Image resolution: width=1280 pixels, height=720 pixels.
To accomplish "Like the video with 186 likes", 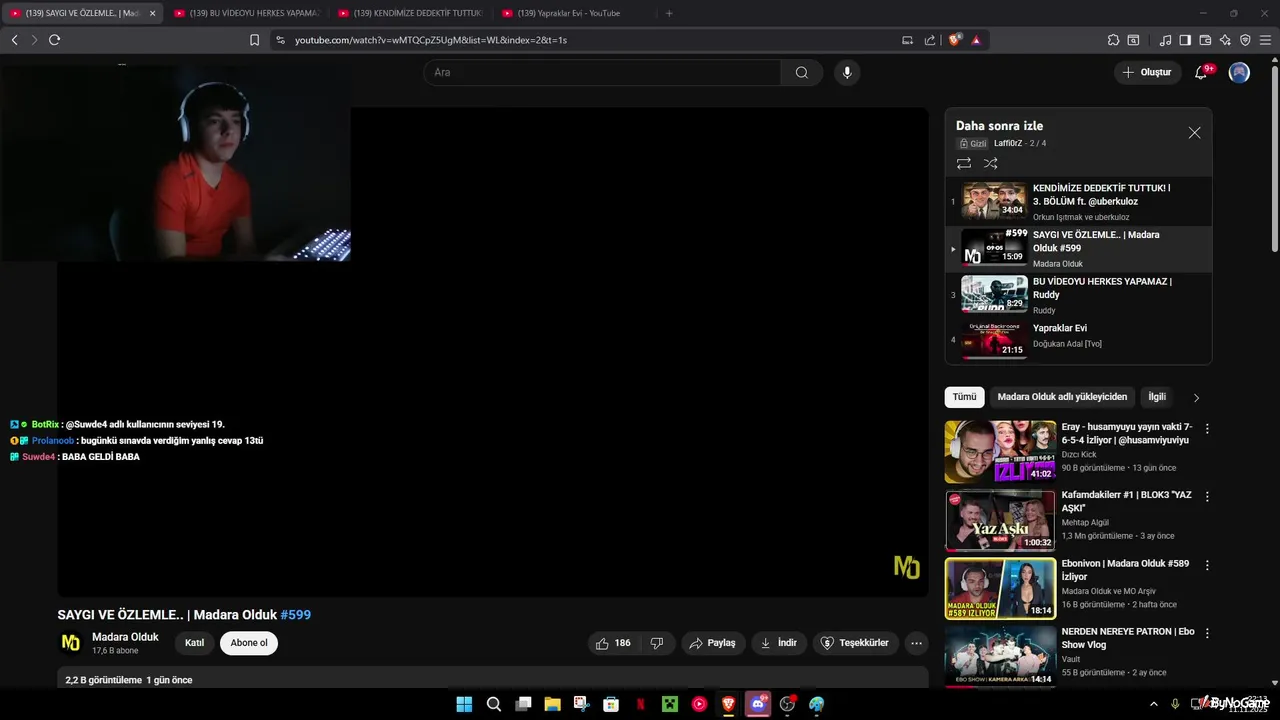I will (x=614, y=643).
